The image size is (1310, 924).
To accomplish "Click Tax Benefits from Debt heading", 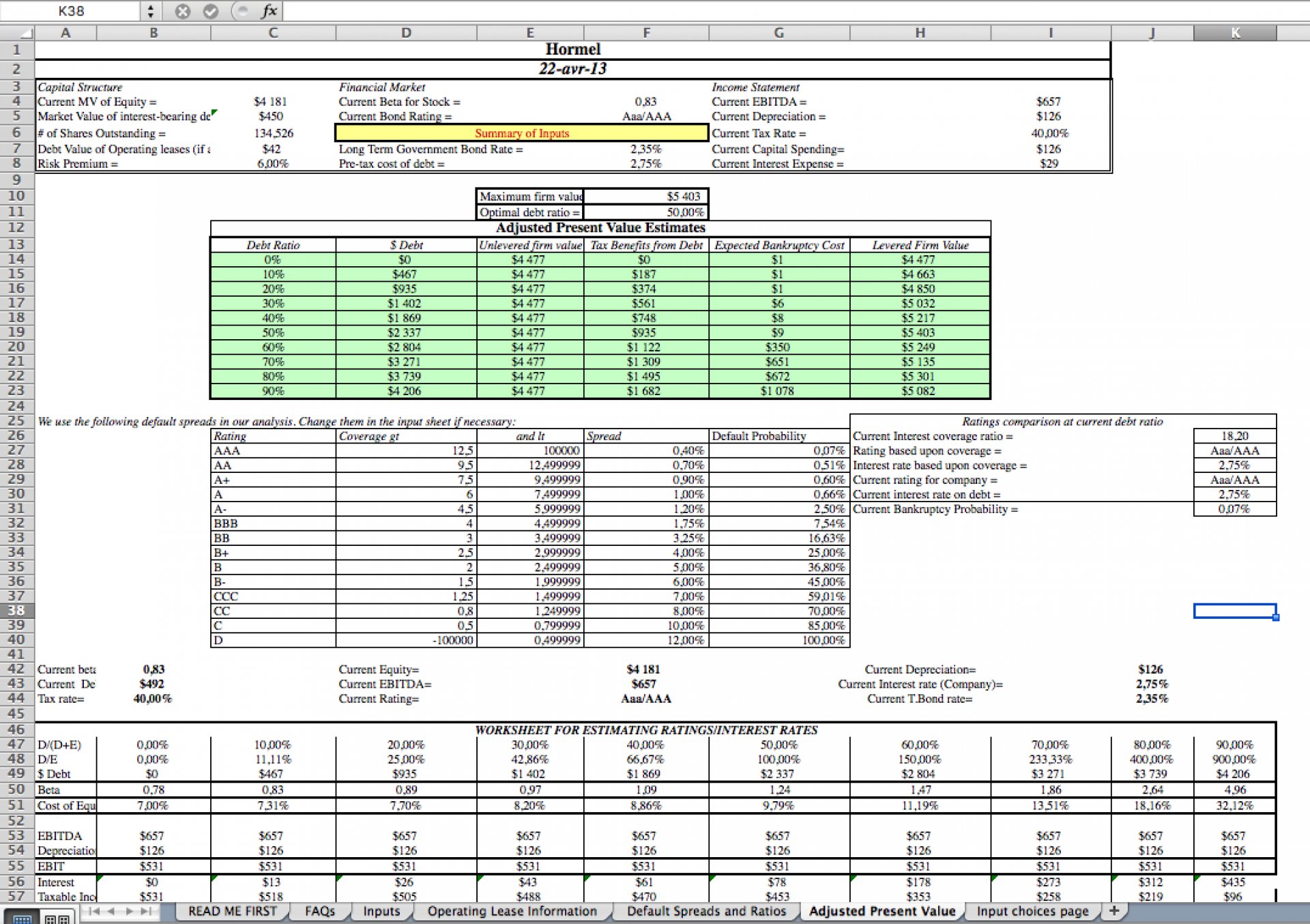I will (x=646, y=245).
